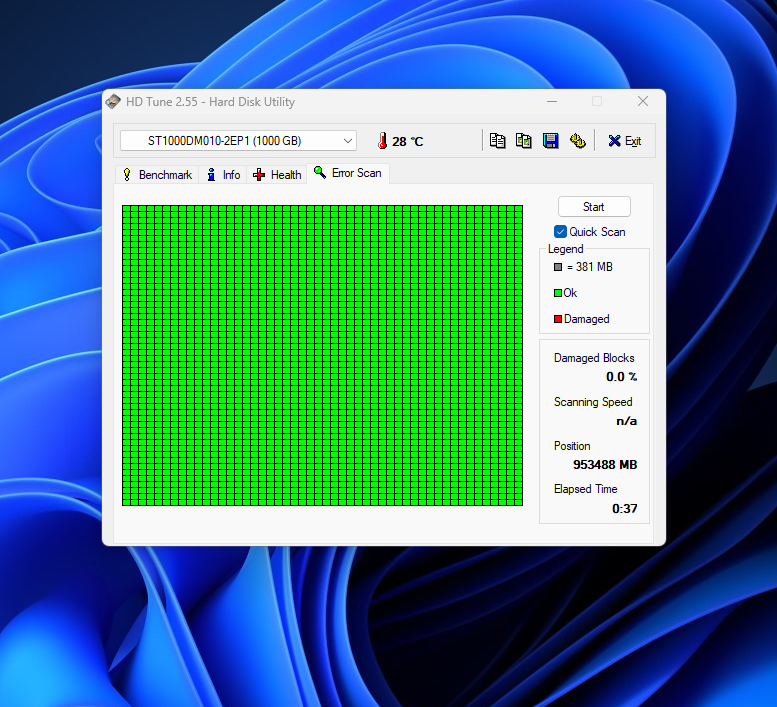
Task: Close the HD Tune window
Action: pyautogui.click(x=643, y=102)
